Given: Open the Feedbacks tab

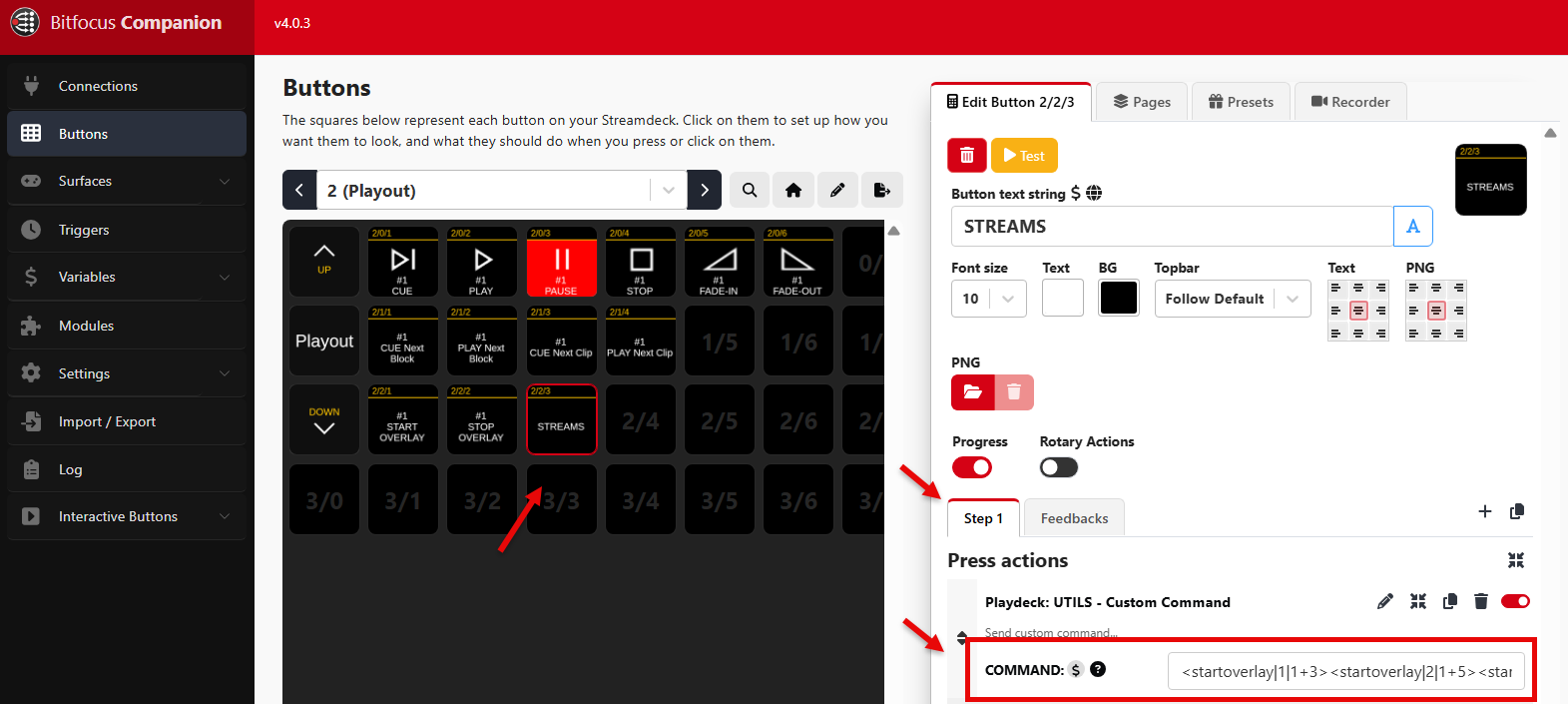Looking at the screenshot, I should coord(1074,518).
